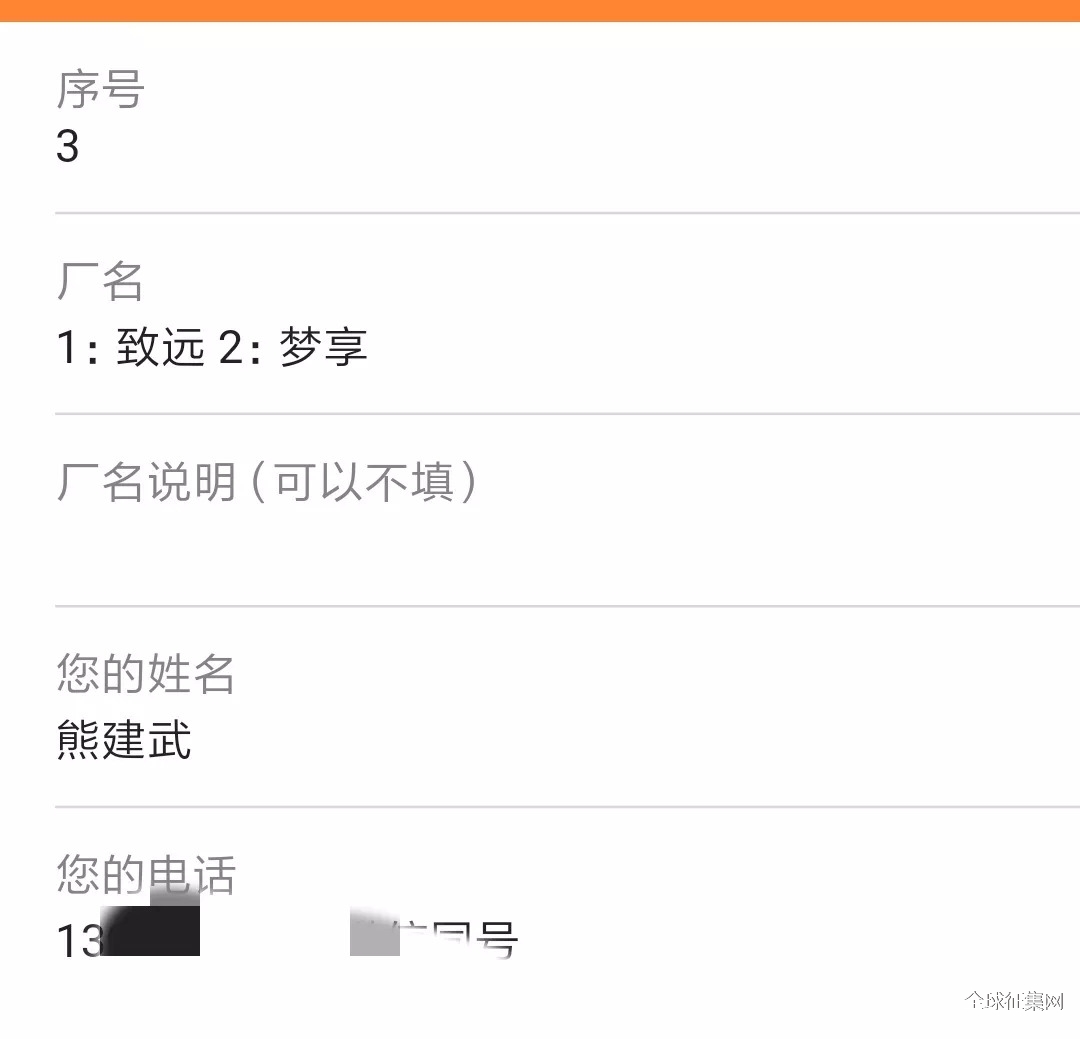The height and width of the screenshot is (1039, 1080).
Task: Click the 可以不填 hint in parentheses
Action: [x=364, y=482]
